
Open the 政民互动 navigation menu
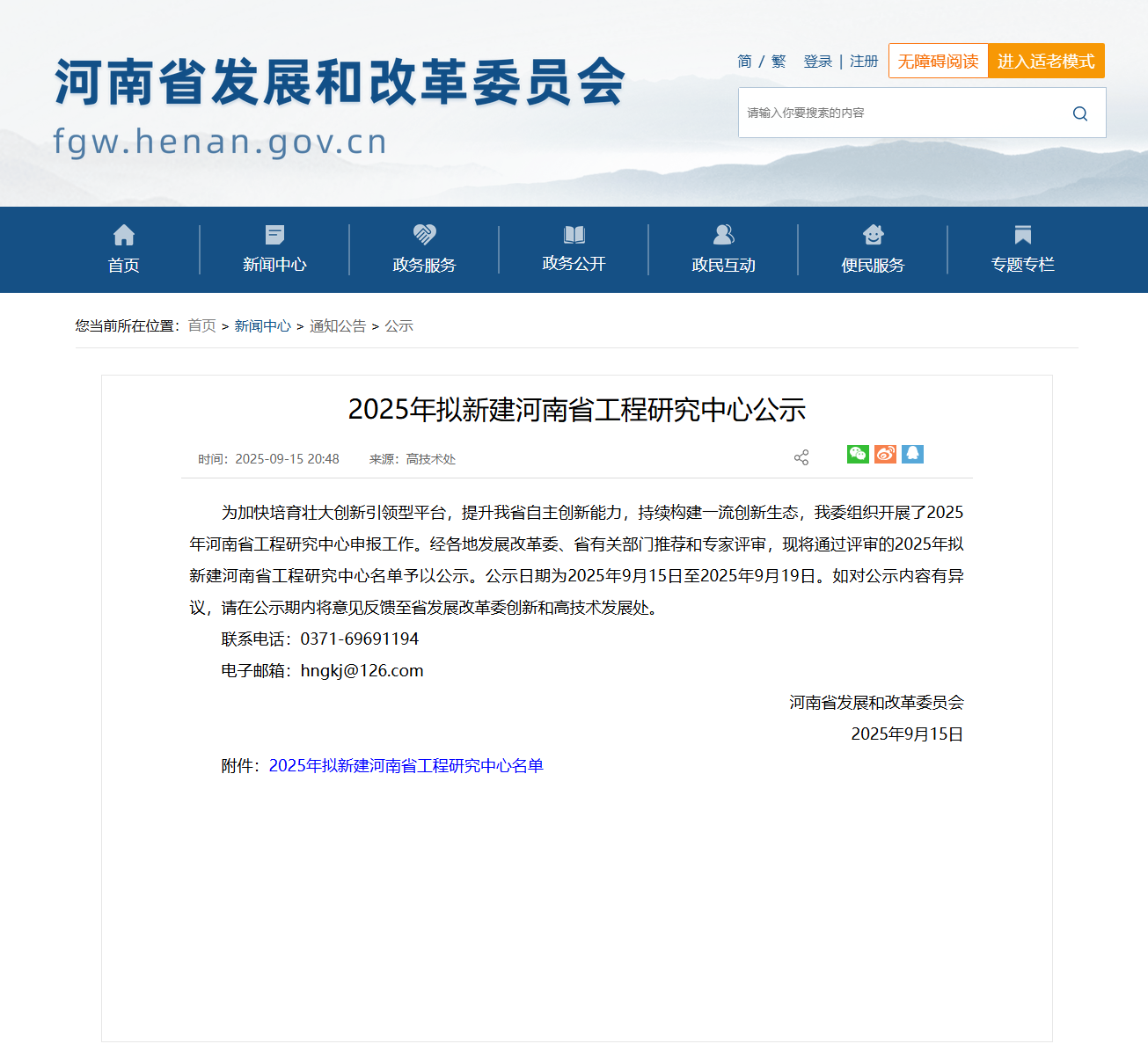[x=723, y=265]
